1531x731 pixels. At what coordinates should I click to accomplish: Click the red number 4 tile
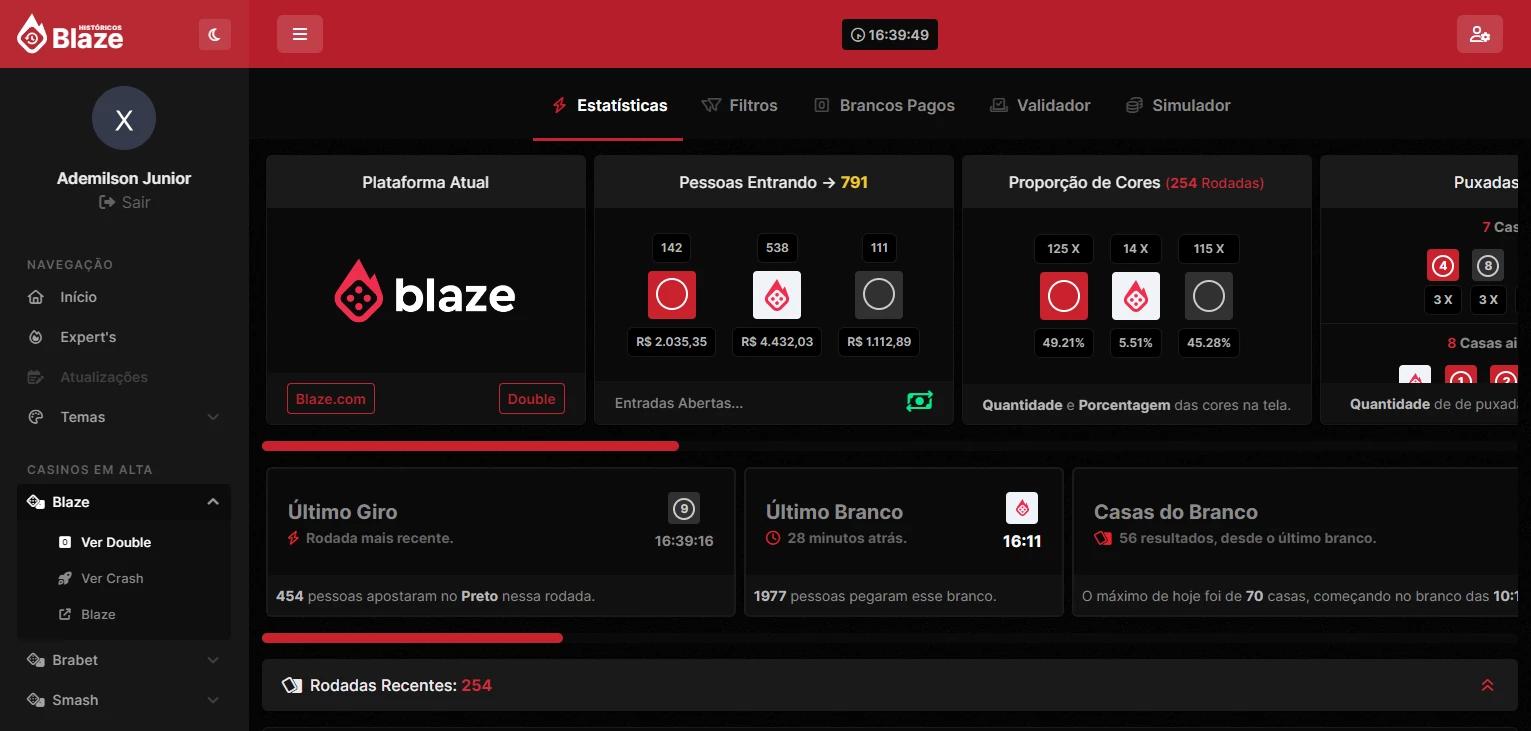pyautogui.click(x=1443, y=266)
